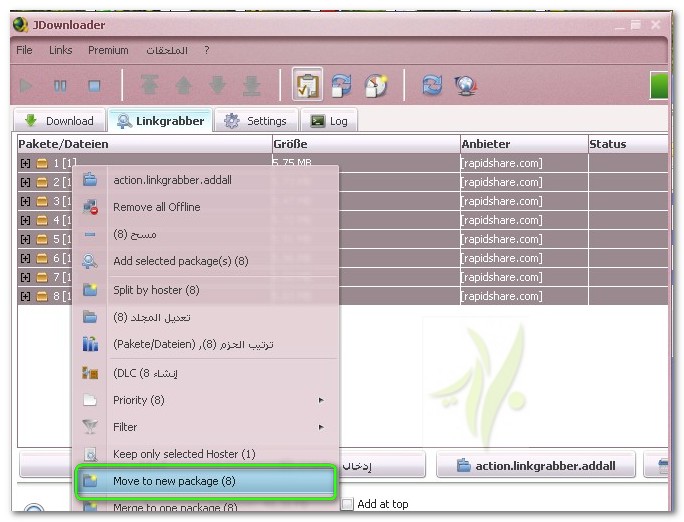The image size is (684, 522).
Task: Open the ? help menu
Action: (207, 50)
